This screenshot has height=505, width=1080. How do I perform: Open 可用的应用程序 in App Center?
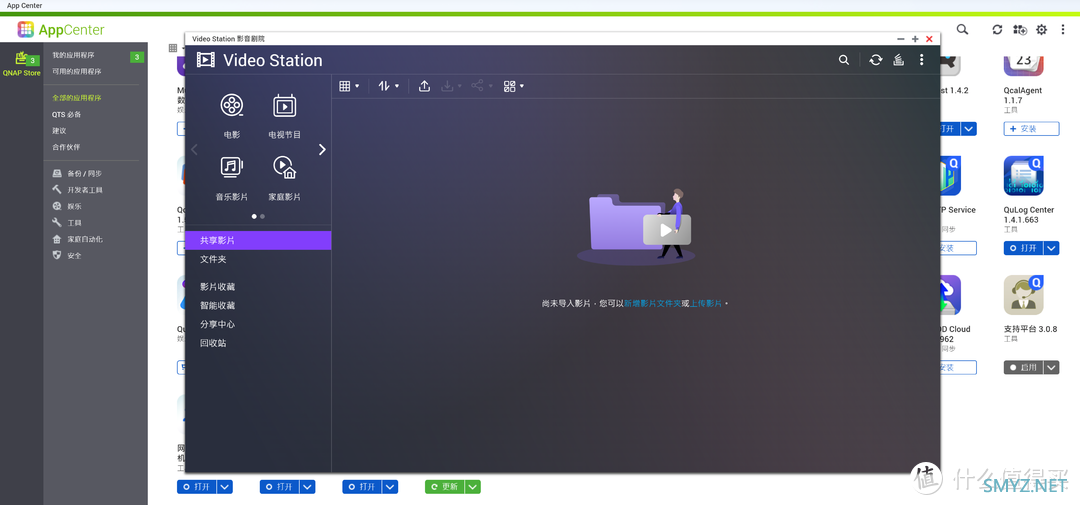(x=76, y=72)
